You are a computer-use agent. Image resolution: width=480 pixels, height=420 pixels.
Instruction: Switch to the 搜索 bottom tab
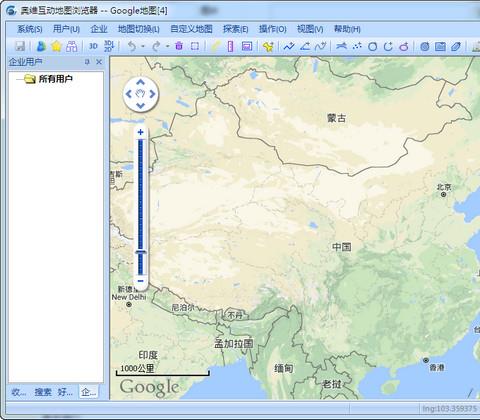[43, 392]
